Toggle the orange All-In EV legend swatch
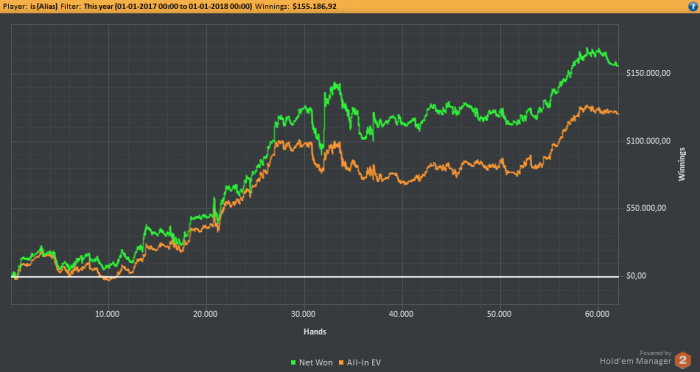This screenshot has height=372, width=700. (x=342, y=363)
